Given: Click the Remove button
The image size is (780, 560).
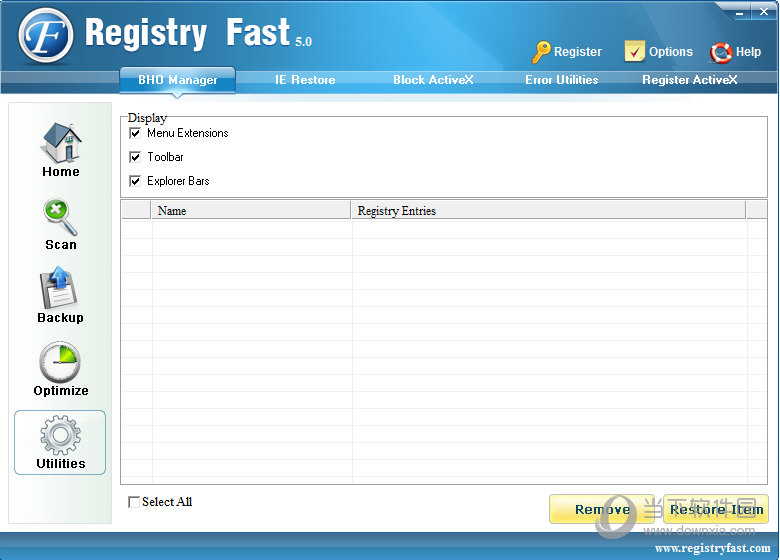Looking at the screenshot, I should click(602, 509).
